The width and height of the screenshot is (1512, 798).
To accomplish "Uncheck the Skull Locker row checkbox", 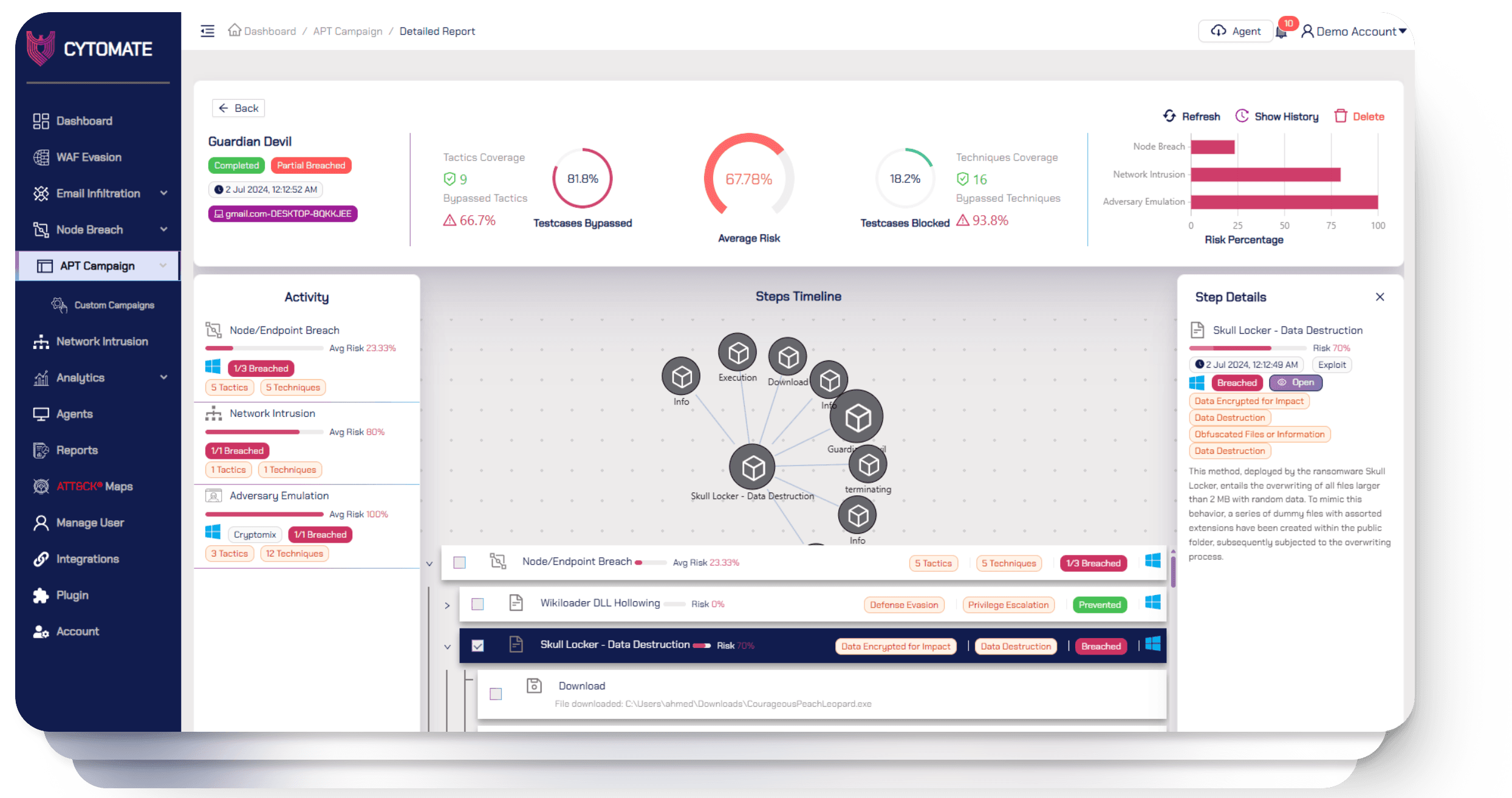I will (x=477, y=645).
